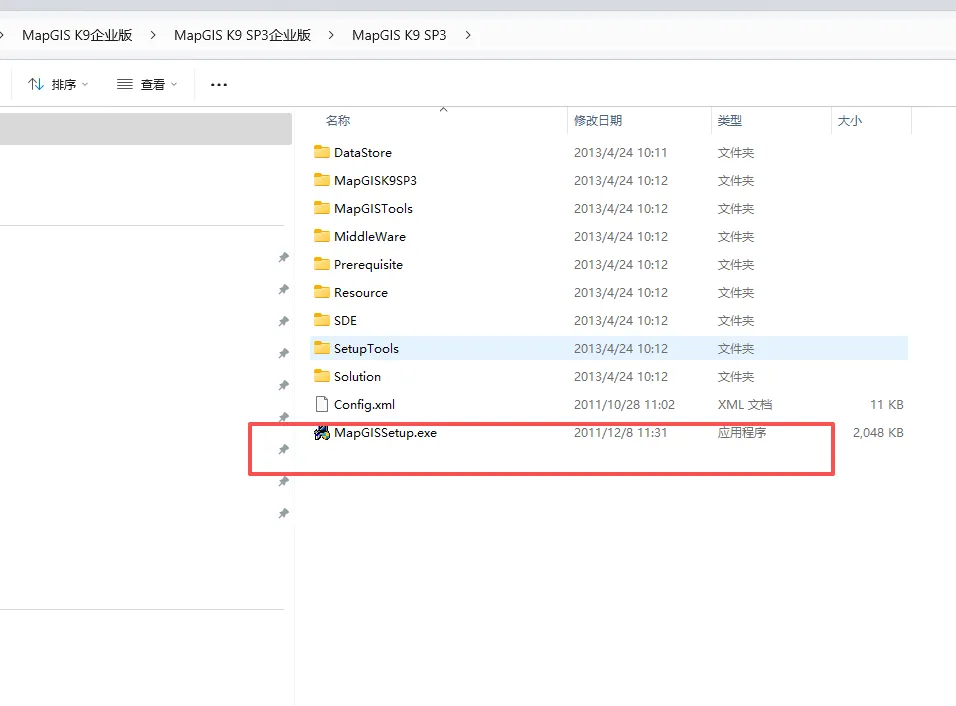Select the Prerequisite folder icon

[x=321, y=264]
